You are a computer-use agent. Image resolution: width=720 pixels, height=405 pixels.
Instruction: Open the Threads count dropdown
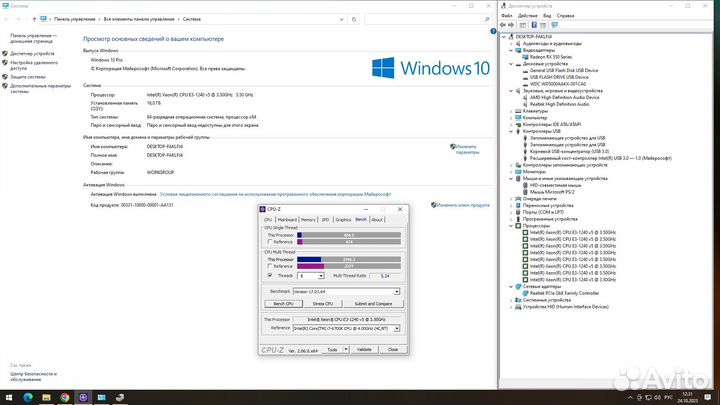[x=321, y=276]
